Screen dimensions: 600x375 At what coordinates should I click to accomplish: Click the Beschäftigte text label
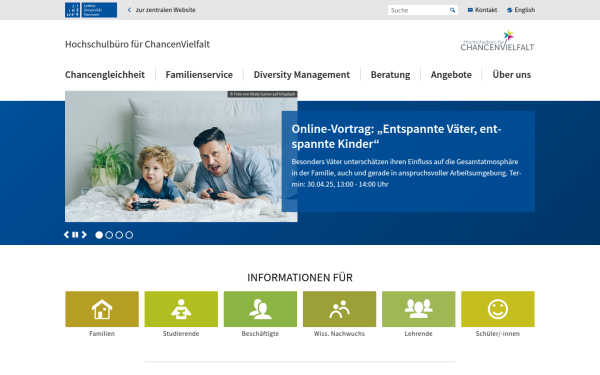click(260, 334)
